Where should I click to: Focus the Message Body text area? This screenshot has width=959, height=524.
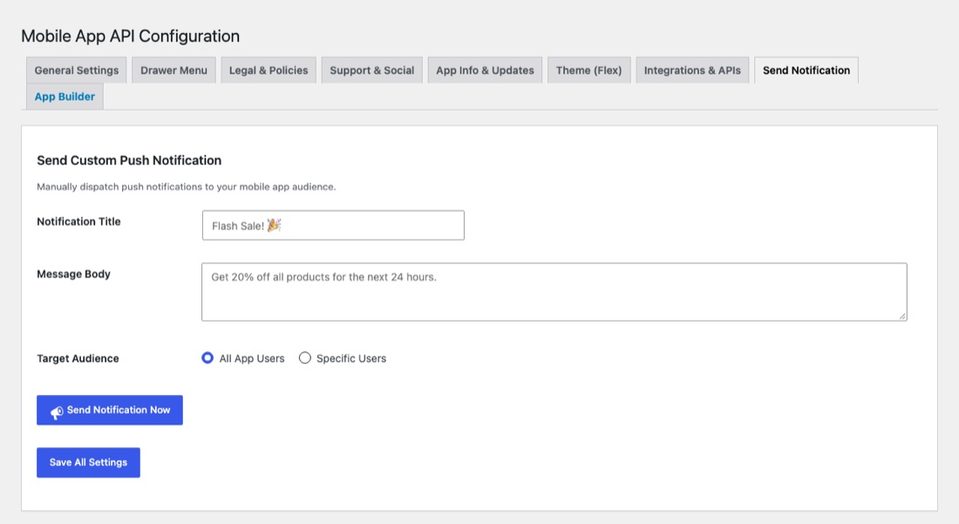[554, 292]
